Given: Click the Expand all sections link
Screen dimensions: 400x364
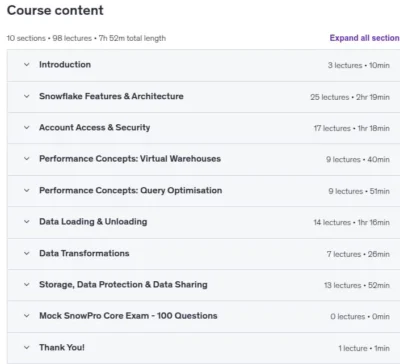Looking at the screenshot, I should pyautogui.click(x=365, y=38).
